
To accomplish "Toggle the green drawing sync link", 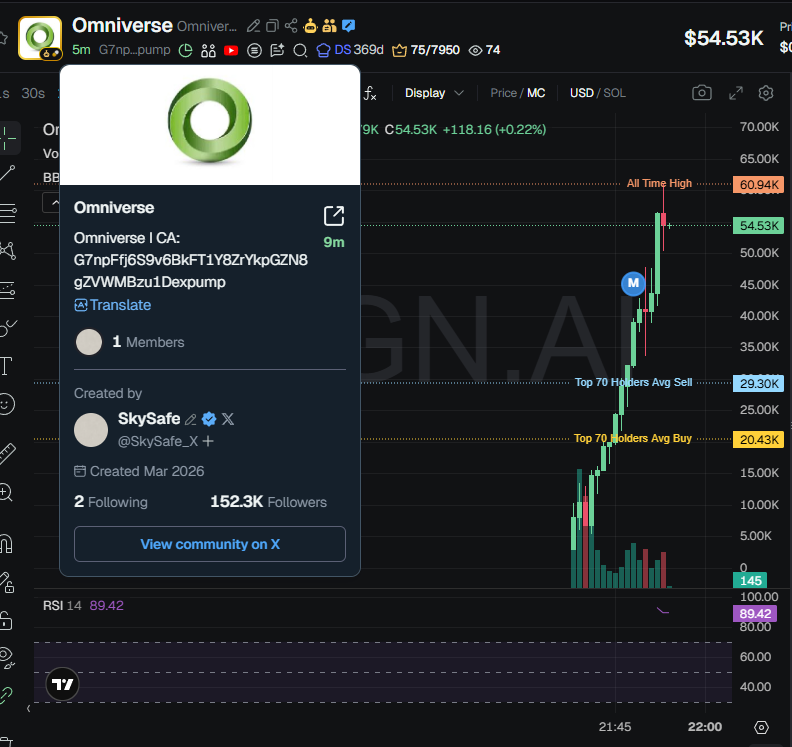I will (x=6, y=695).
